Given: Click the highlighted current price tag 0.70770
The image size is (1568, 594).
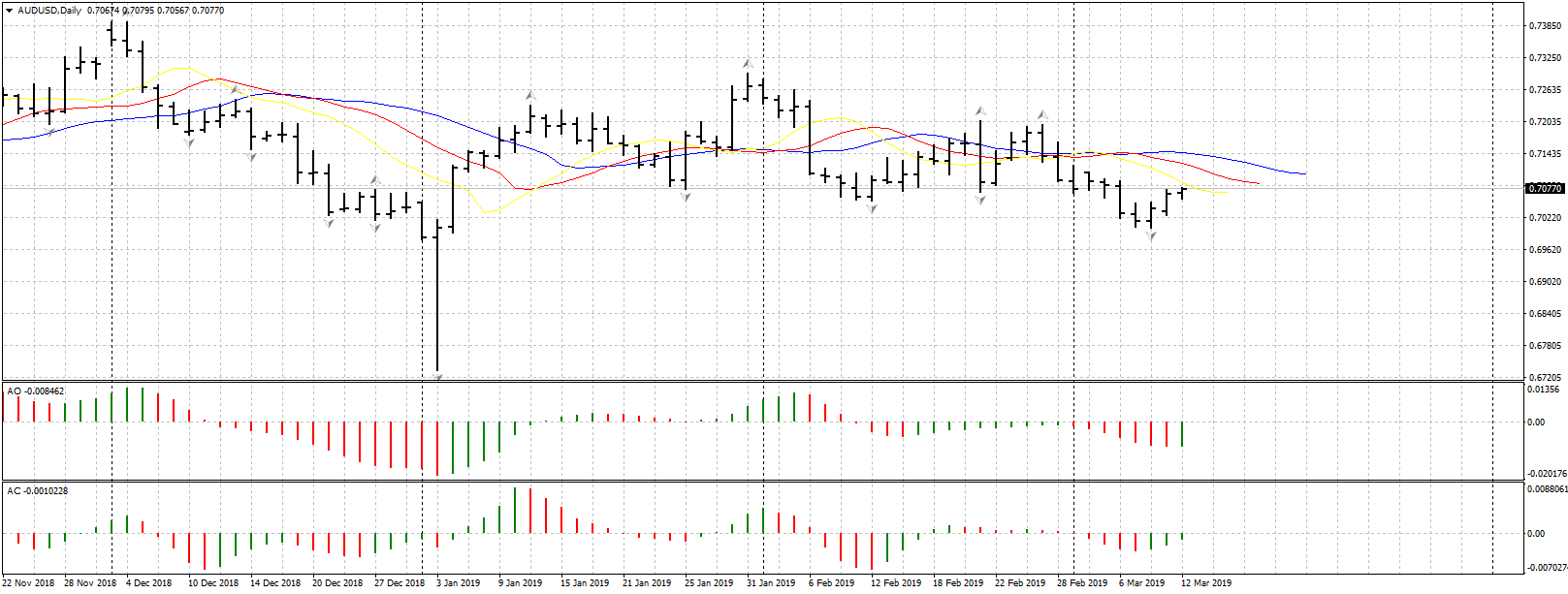Looking at the screenshot, I should [x=1545, y=188].
